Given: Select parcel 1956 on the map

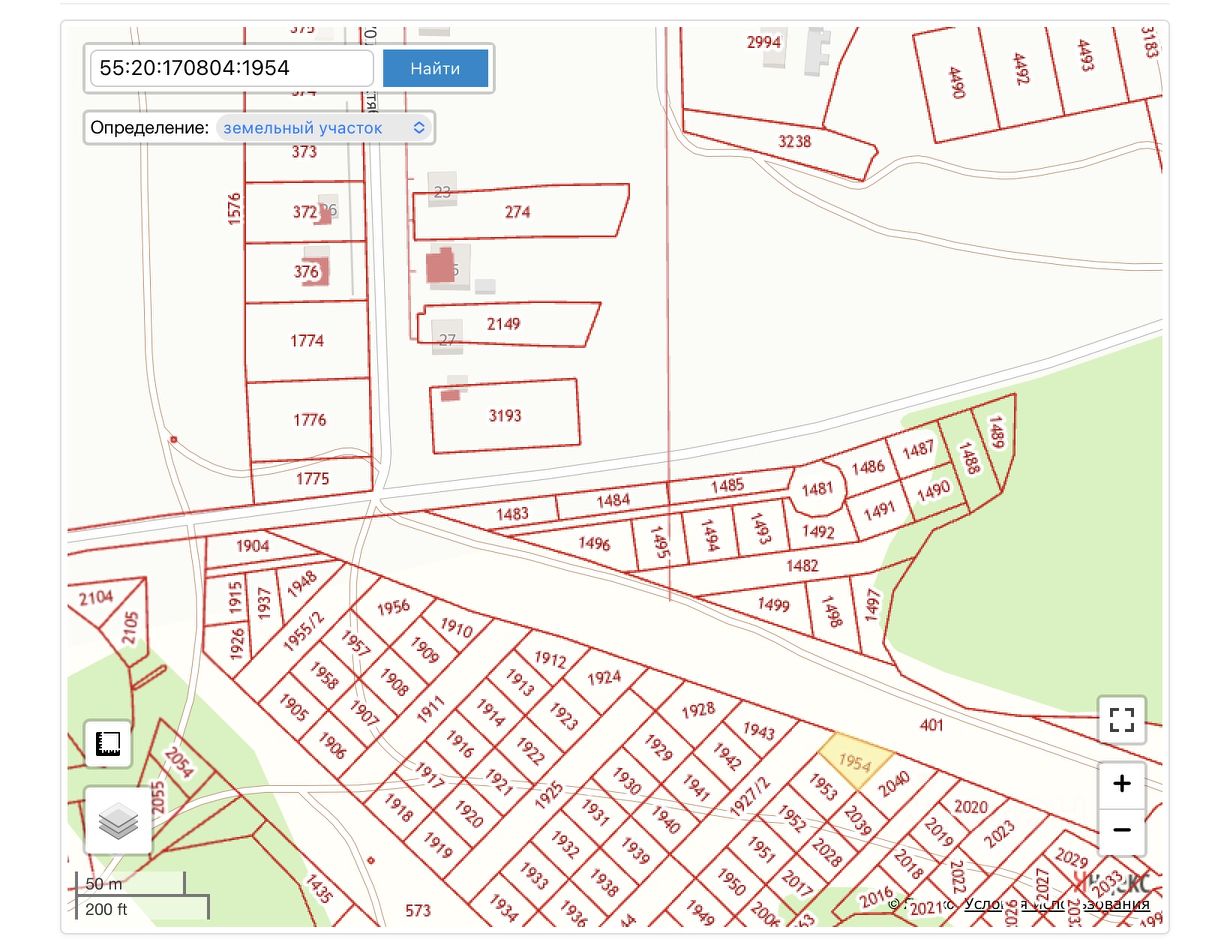Looking at the screenshot, I should click(x=393, y=606).
